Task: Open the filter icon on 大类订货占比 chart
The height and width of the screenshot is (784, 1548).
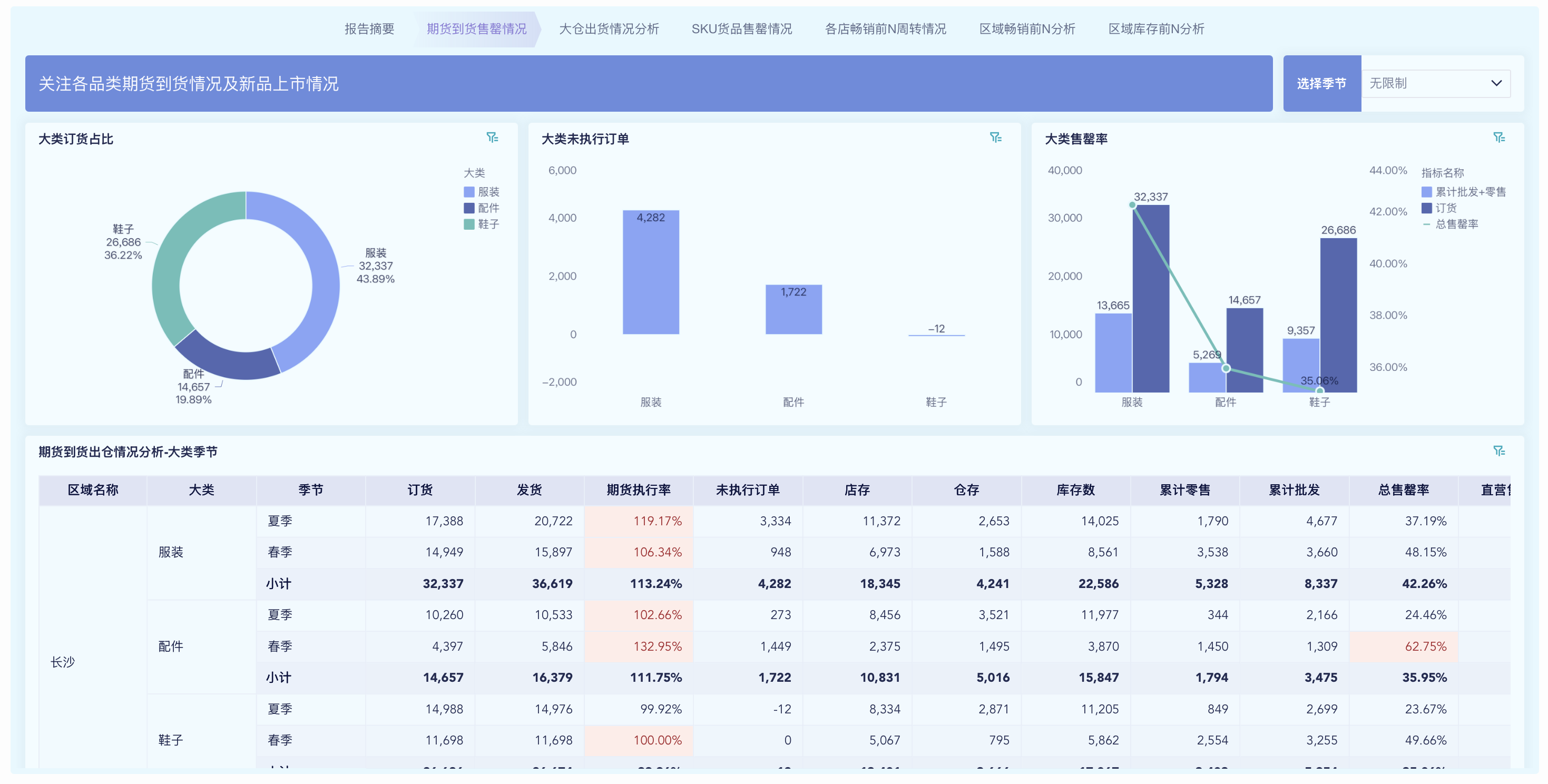Action: point(493,138)
